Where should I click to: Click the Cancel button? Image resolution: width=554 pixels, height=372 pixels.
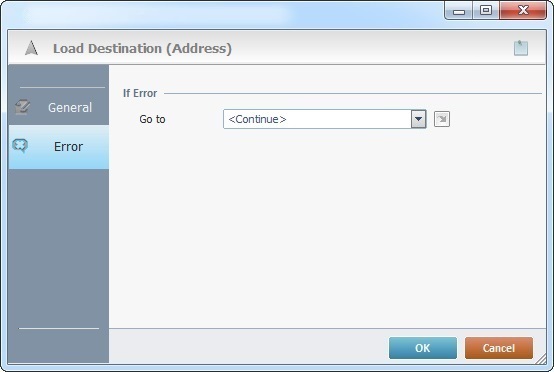point(499,348)
